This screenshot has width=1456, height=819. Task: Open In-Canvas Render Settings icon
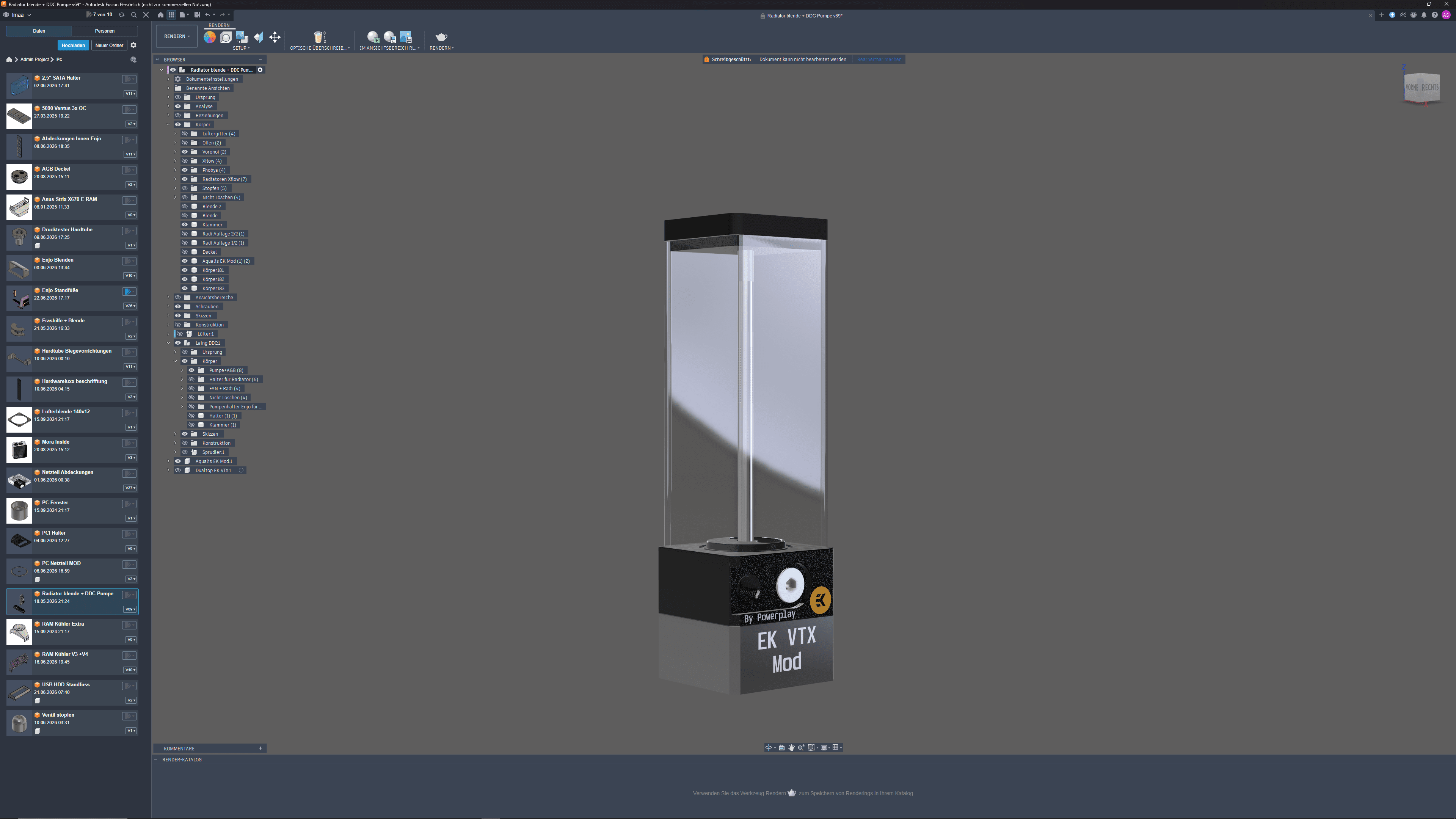click(x=389, y=37)
